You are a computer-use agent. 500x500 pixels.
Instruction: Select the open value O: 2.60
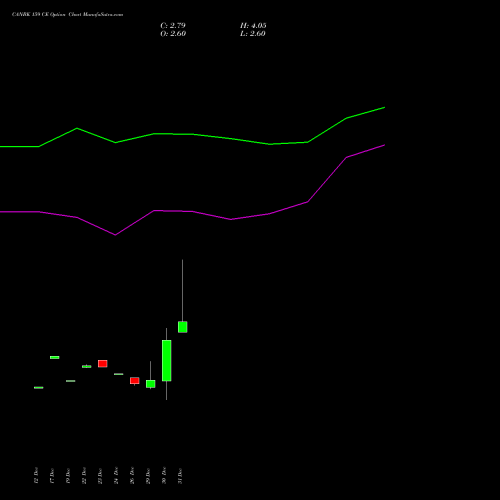pos(173,34)
